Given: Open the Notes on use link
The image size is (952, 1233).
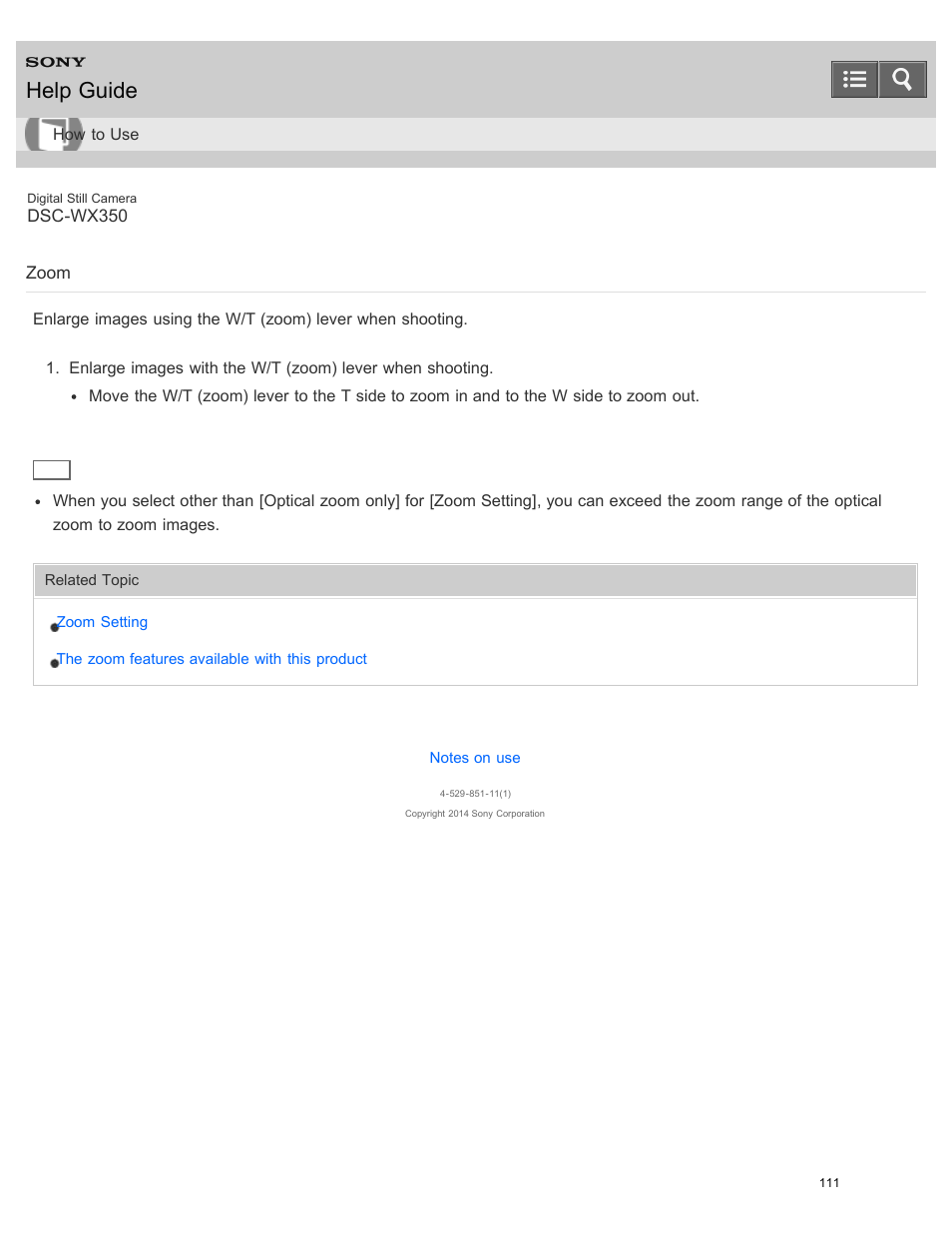Looking at the screenshot, I should [x=475, y=758].
